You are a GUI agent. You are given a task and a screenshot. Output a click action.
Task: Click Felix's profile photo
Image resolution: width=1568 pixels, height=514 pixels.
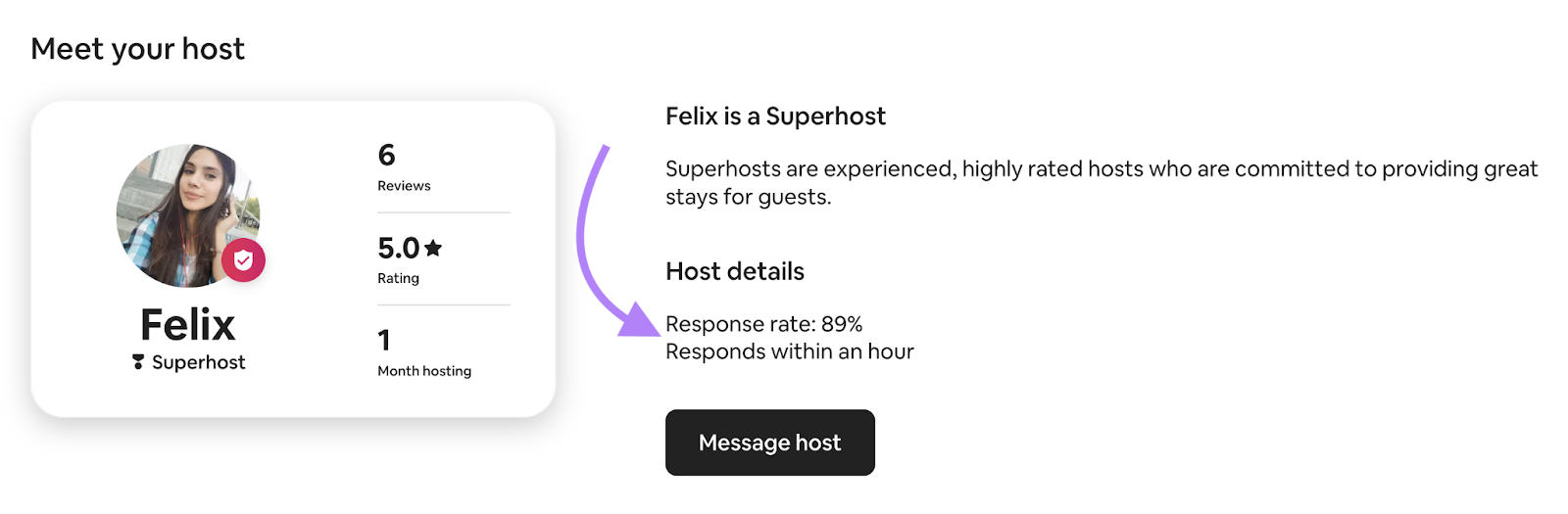coord(181,210)
